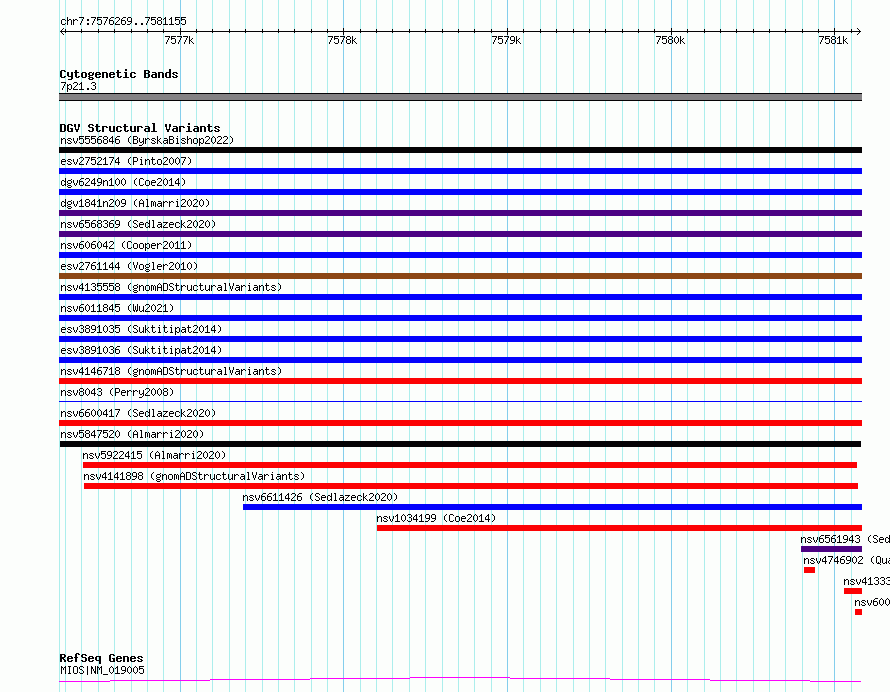
Task: Select variant nsv5556846 (ByrskaBishop2022) label
Action: (x=147, y=140)
